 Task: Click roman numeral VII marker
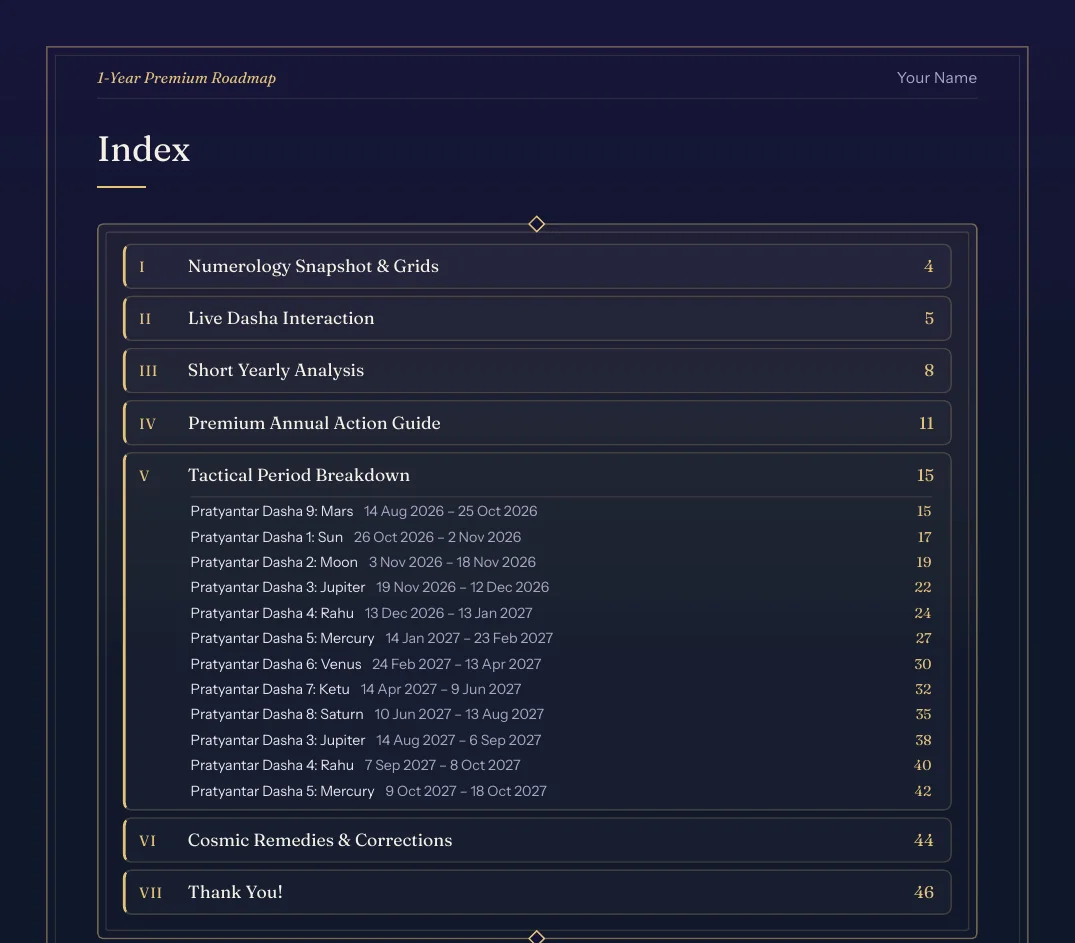pyautogui.click(x=151, y=893)
